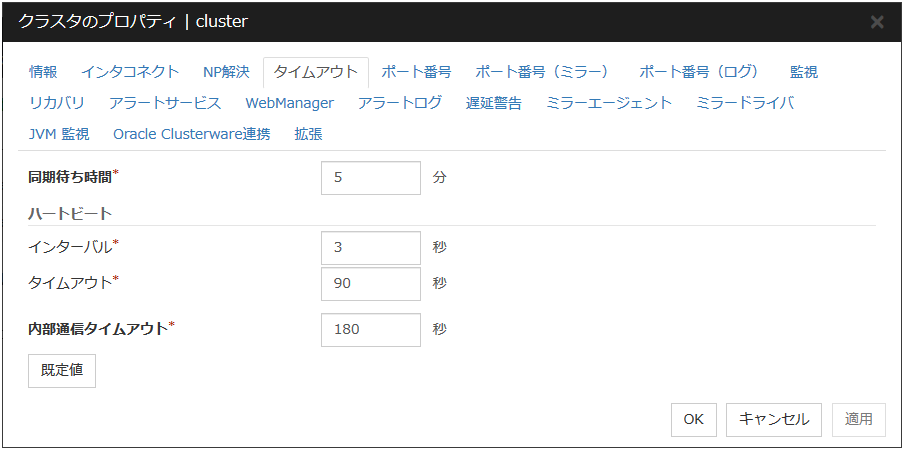904x450 pixels.
Task: Select the 内部通信タイムアウト input field
Action: click(371, 330)
